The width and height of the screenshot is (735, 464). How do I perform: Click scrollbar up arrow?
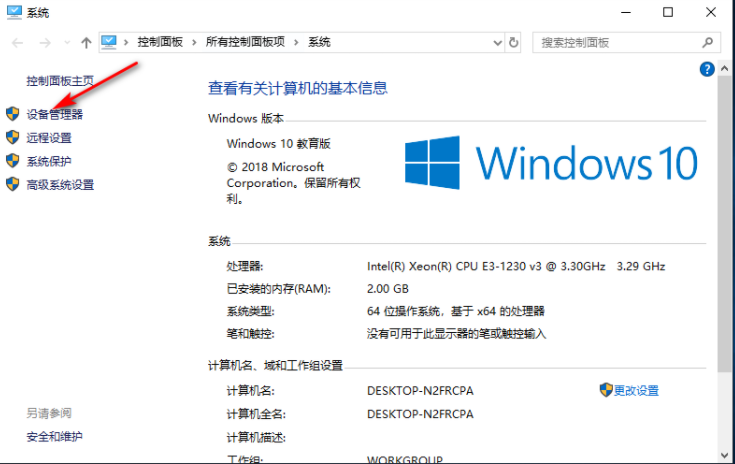(x=725, y=69)
